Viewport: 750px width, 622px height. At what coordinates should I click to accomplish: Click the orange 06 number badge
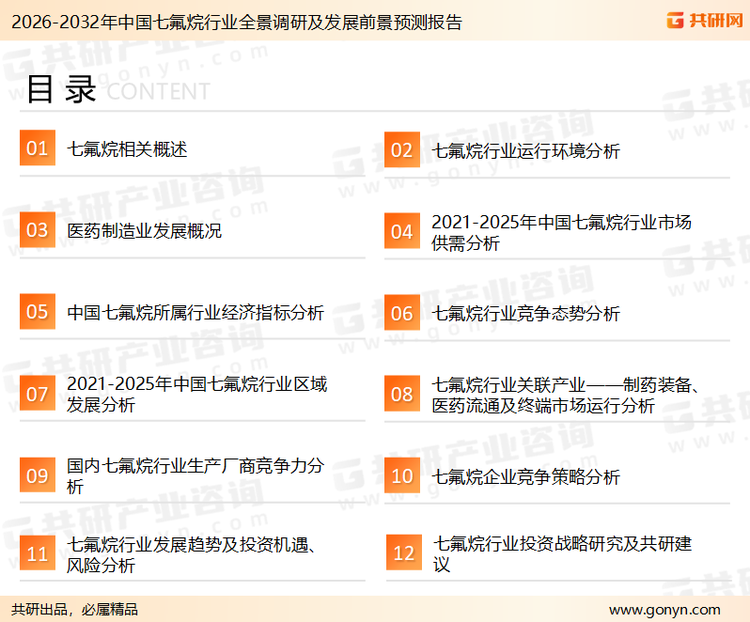(402, 313)
